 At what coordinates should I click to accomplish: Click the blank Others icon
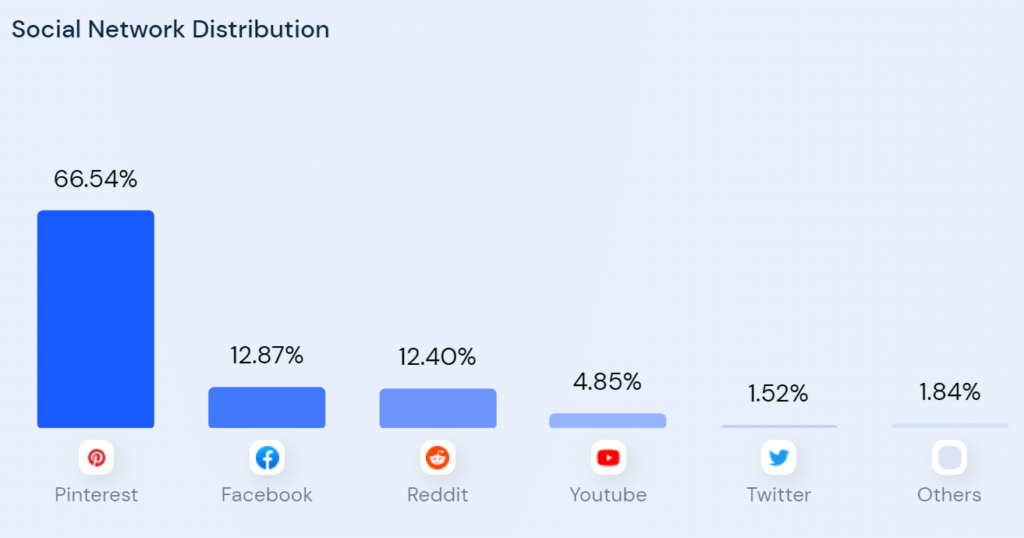(x=950, y=458)
